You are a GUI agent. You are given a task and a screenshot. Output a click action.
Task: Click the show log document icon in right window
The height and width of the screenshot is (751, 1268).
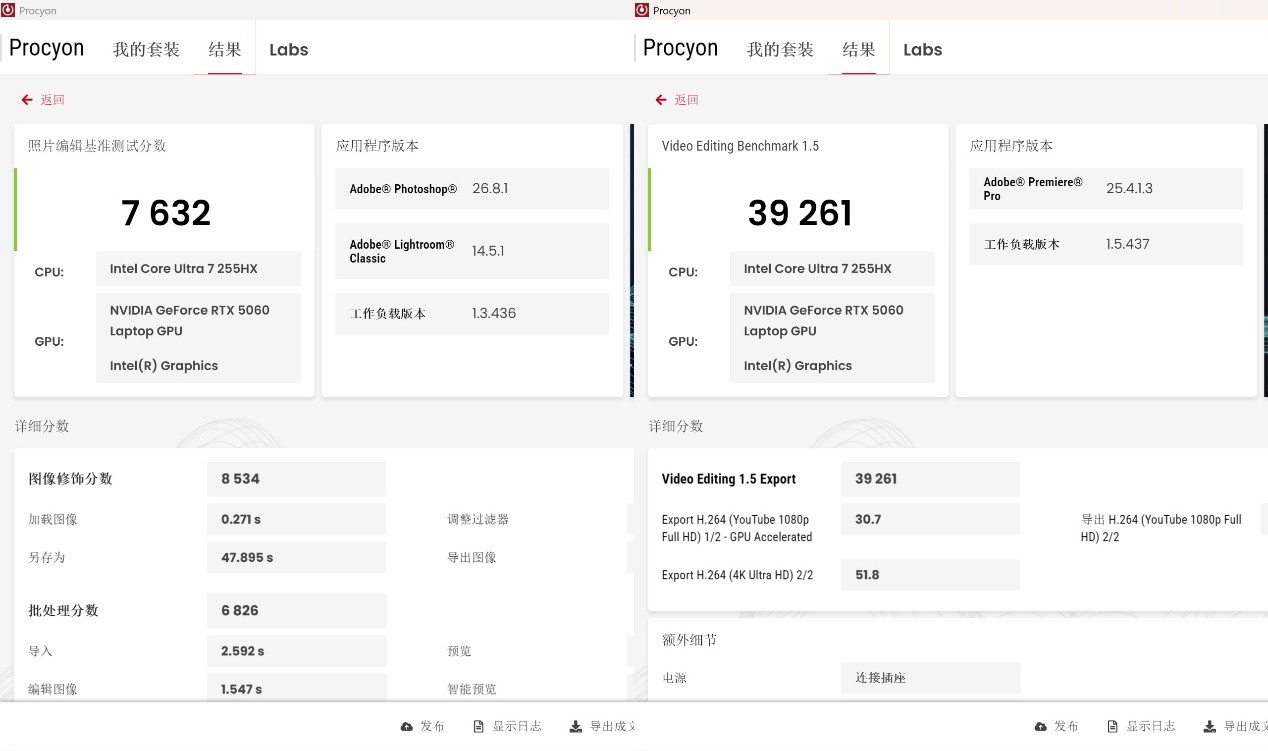click(1113, 726)
